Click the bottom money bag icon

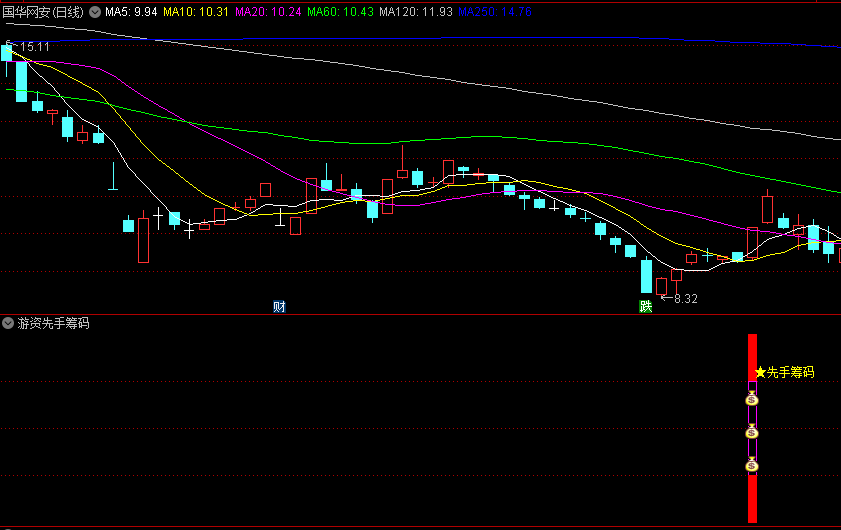(x=752, y=465)
